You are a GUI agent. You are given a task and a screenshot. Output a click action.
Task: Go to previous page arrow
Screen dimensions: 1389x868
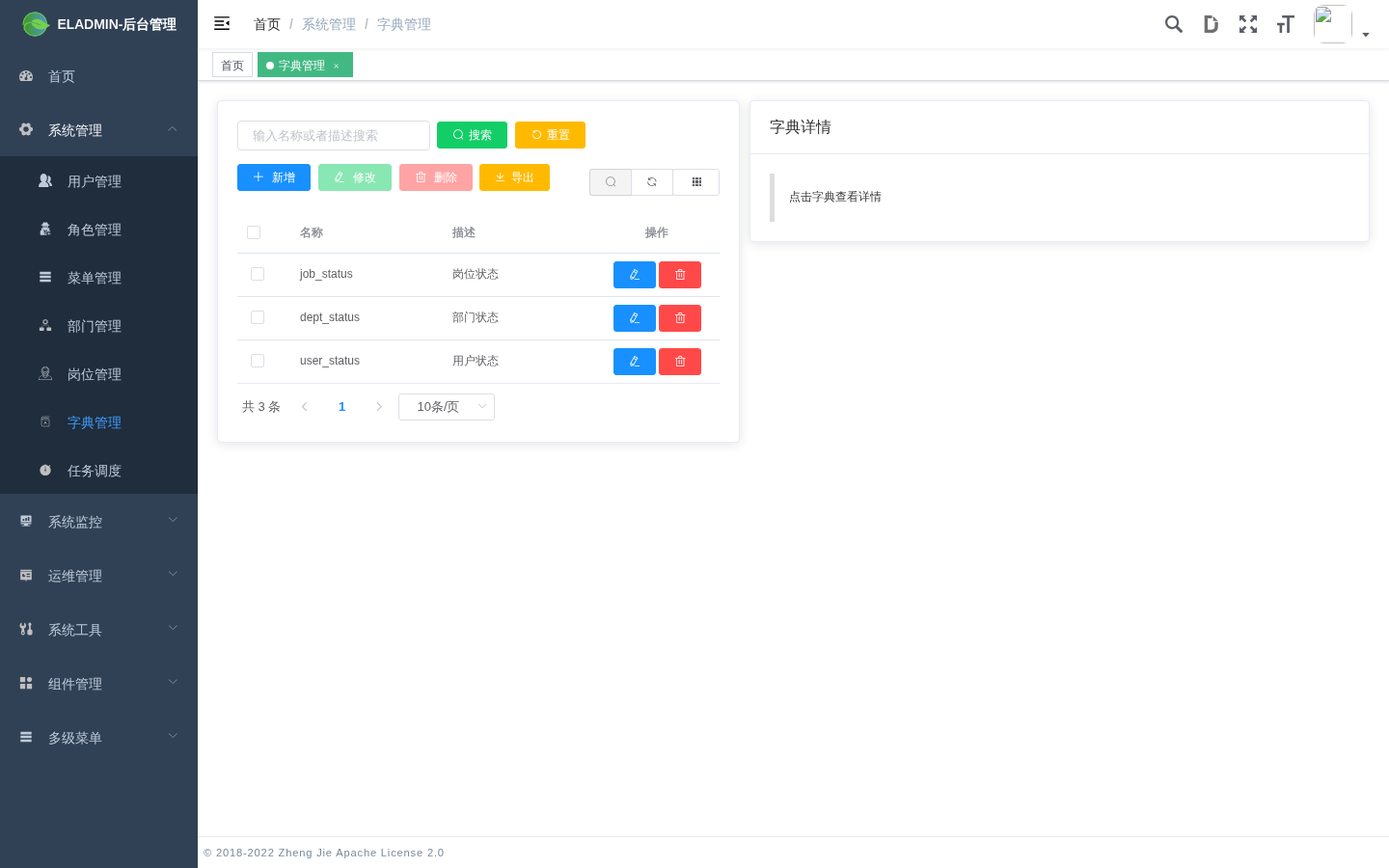point(305,407)
